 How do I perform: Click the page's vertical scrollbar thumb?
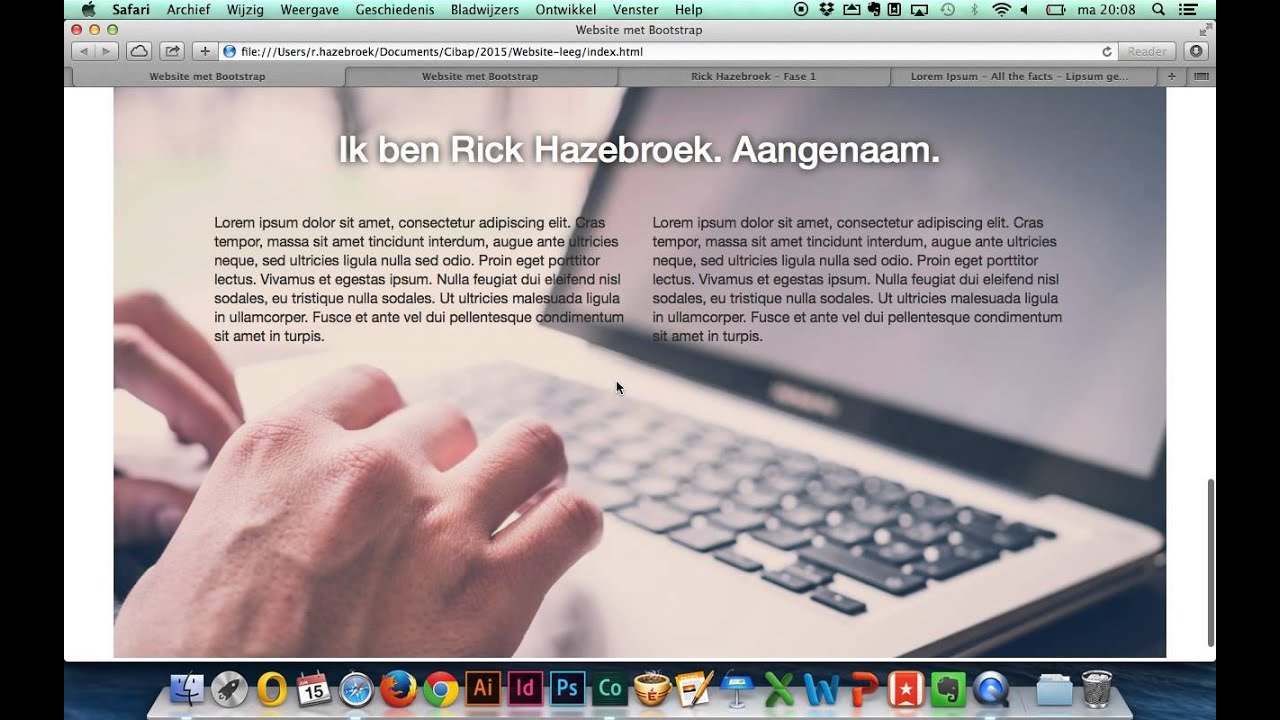tap(1211, 563)
